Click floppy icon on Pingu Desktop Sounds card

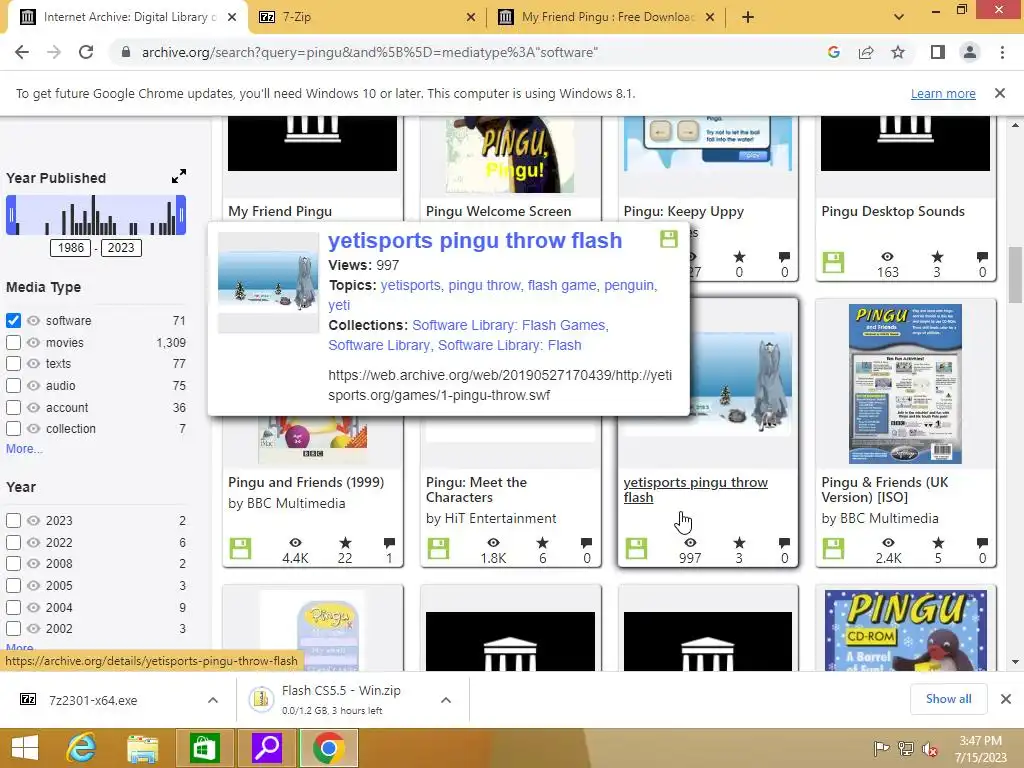(833, 263)
